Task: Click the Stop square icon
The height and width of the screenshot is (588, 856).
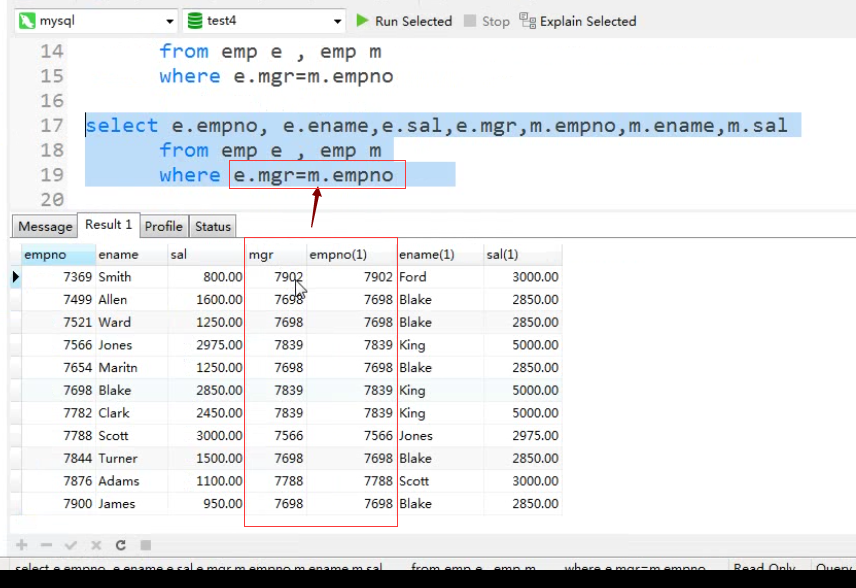Action: (x=469, y=21)
